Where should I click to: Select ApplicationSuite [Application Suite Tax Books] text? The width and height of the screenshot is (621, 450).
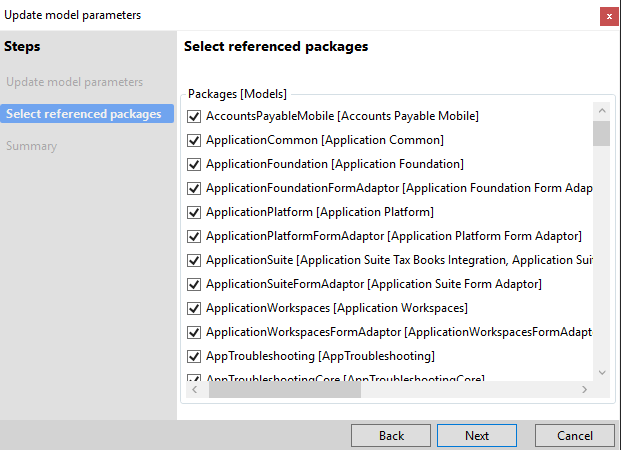(399, 260)
